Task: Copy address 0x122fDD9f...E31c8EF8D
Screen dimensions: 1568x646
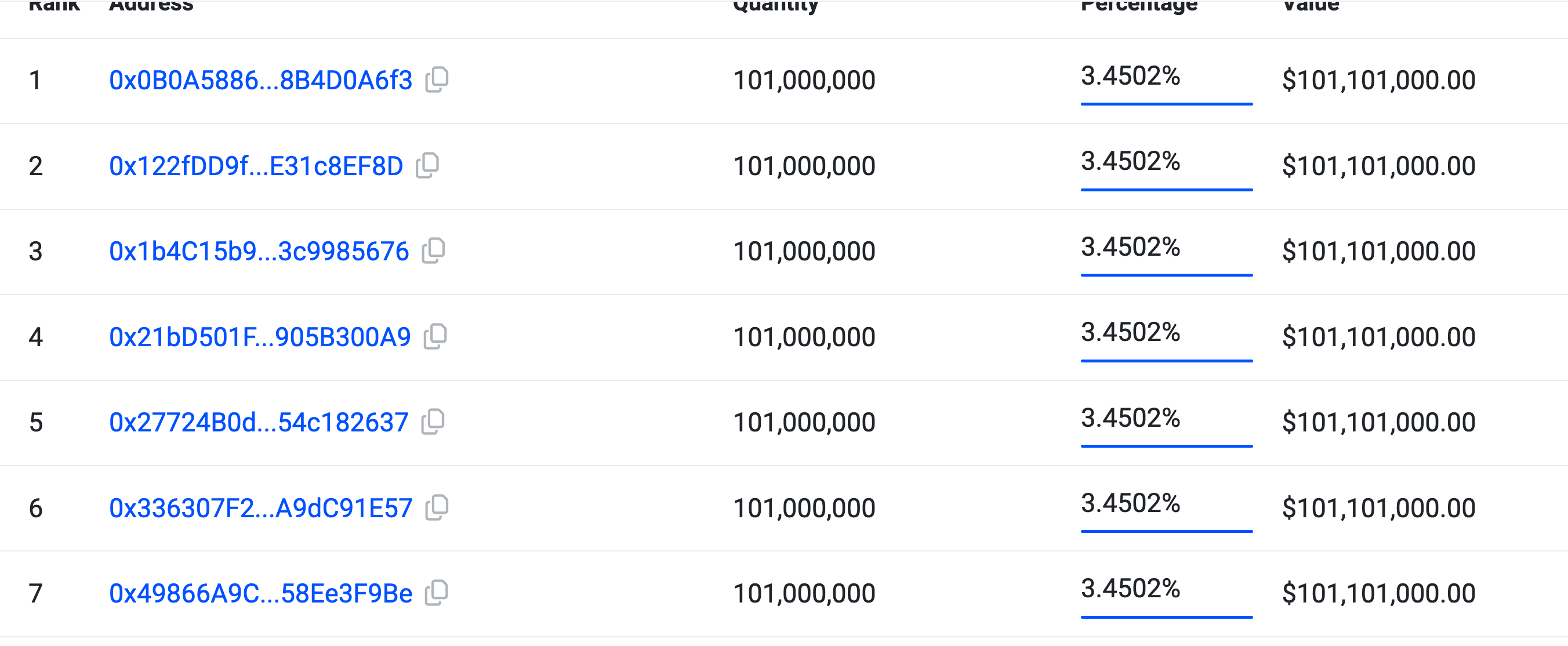Action: coord(427,166)
